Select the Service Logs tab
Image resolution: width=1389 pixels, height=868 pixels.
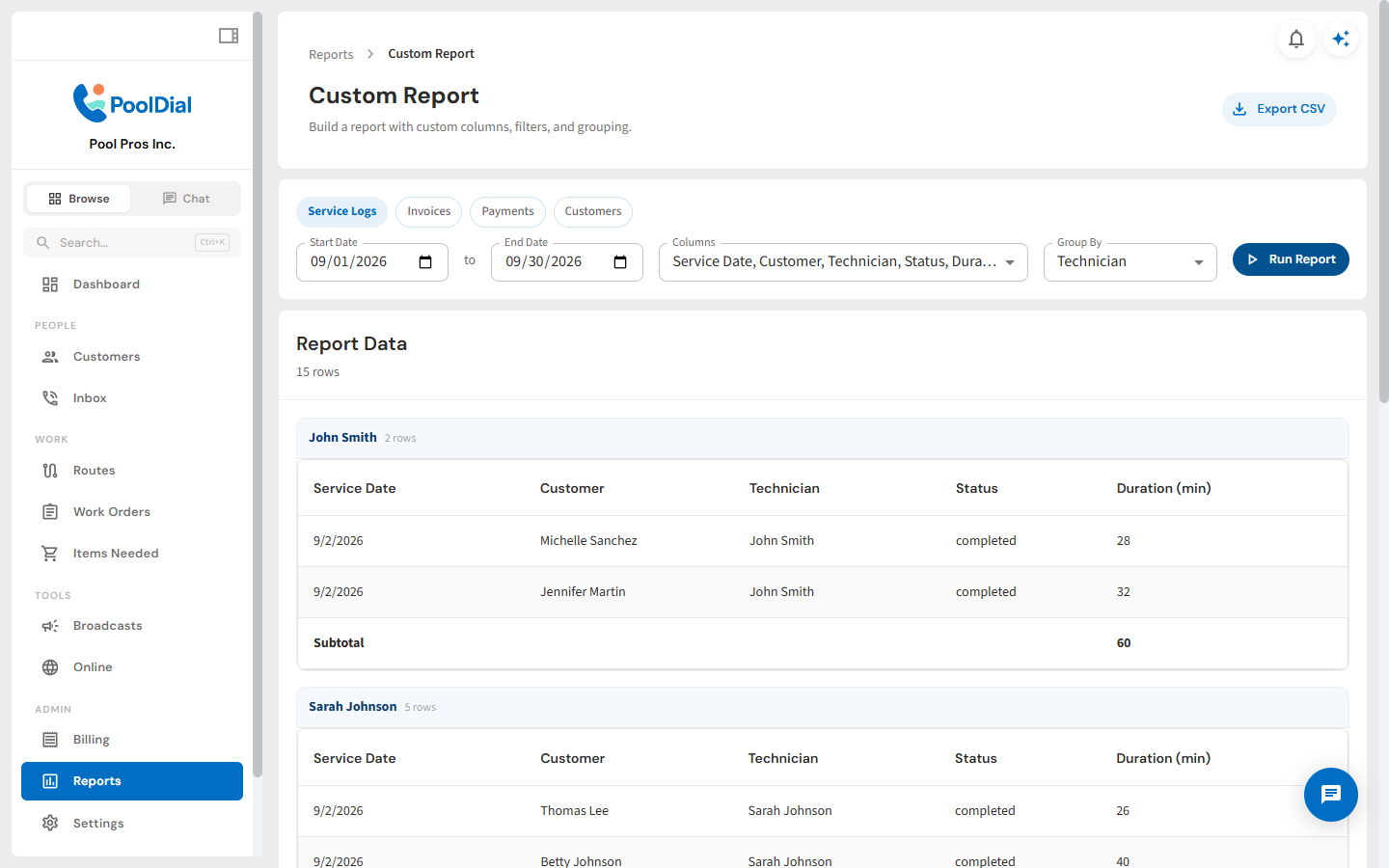tap(342, 211)
